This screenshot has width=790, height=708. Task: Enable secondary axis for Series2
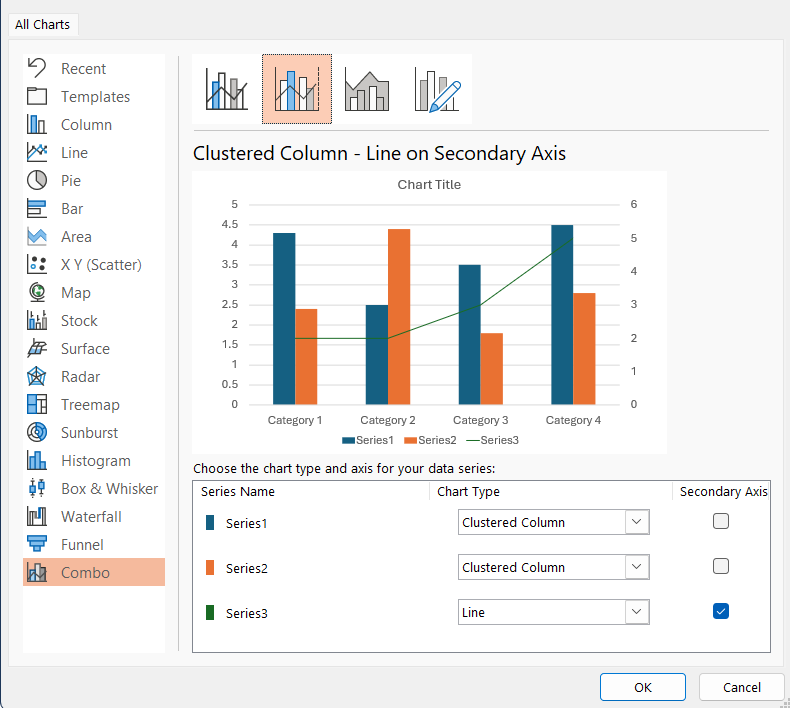(x=720, y=566)
